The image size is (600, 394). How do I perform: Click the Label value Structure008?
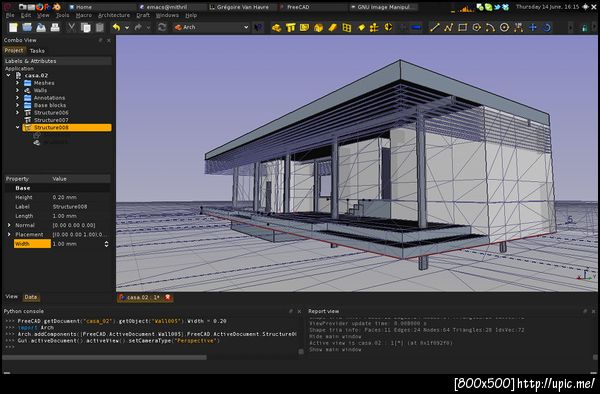pos(70,207)
